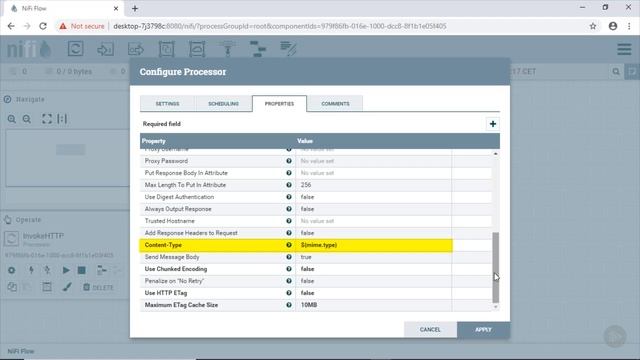Open the Chrome profile account icon

click(x=613, y=26)
